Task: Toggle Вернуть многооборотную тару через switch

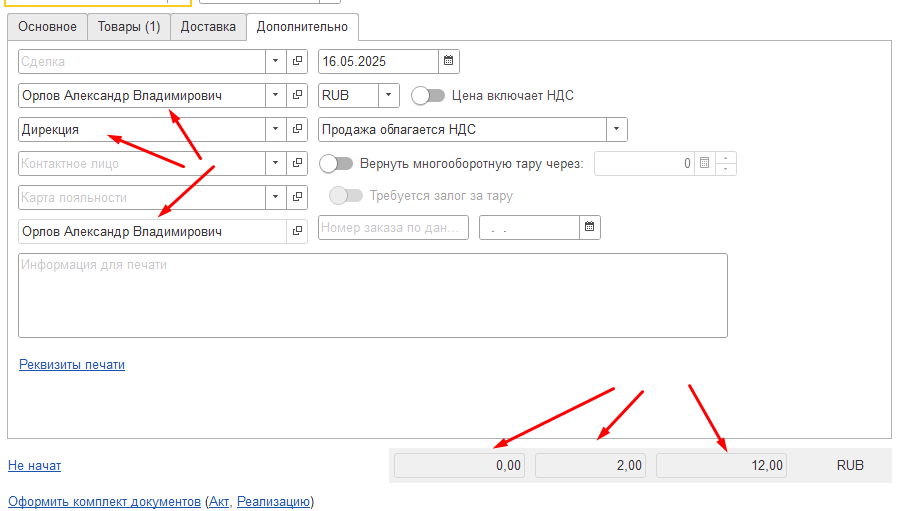Action: (336, 164)
